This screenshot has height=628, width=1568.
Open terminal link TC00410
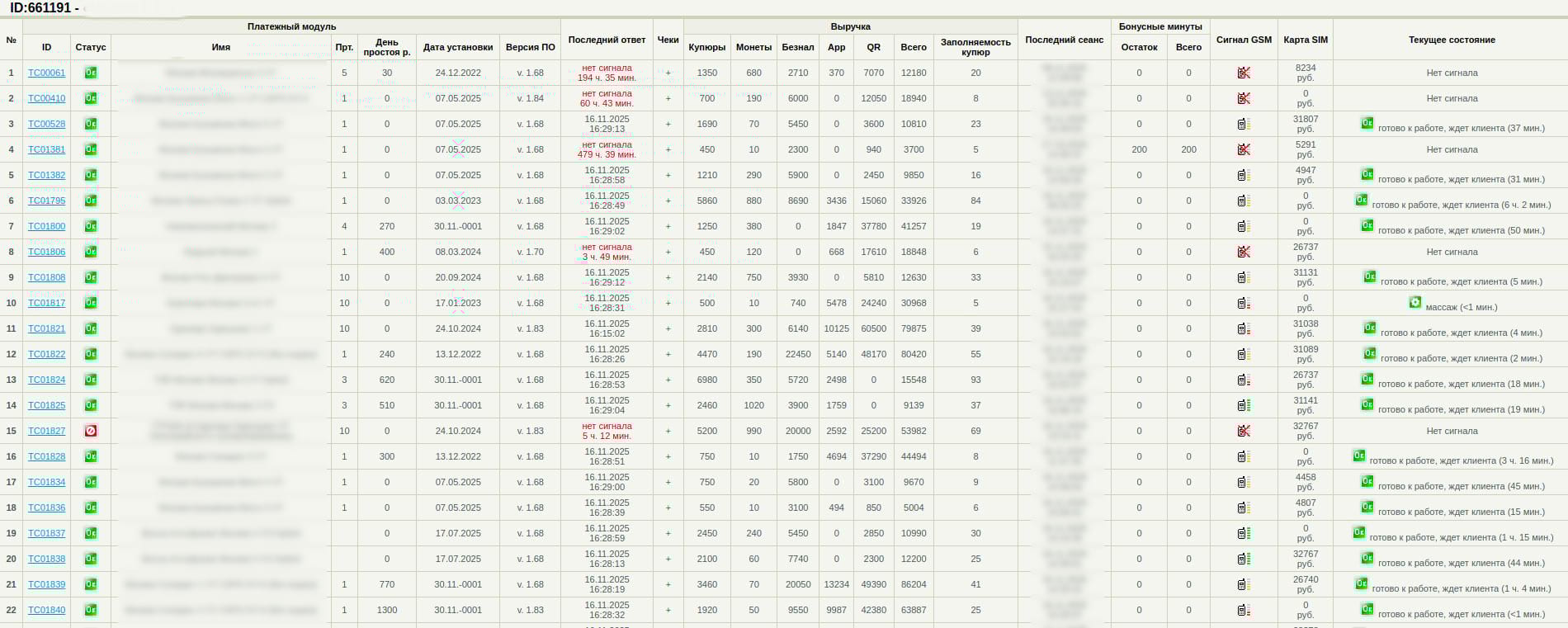coord(47,98)
